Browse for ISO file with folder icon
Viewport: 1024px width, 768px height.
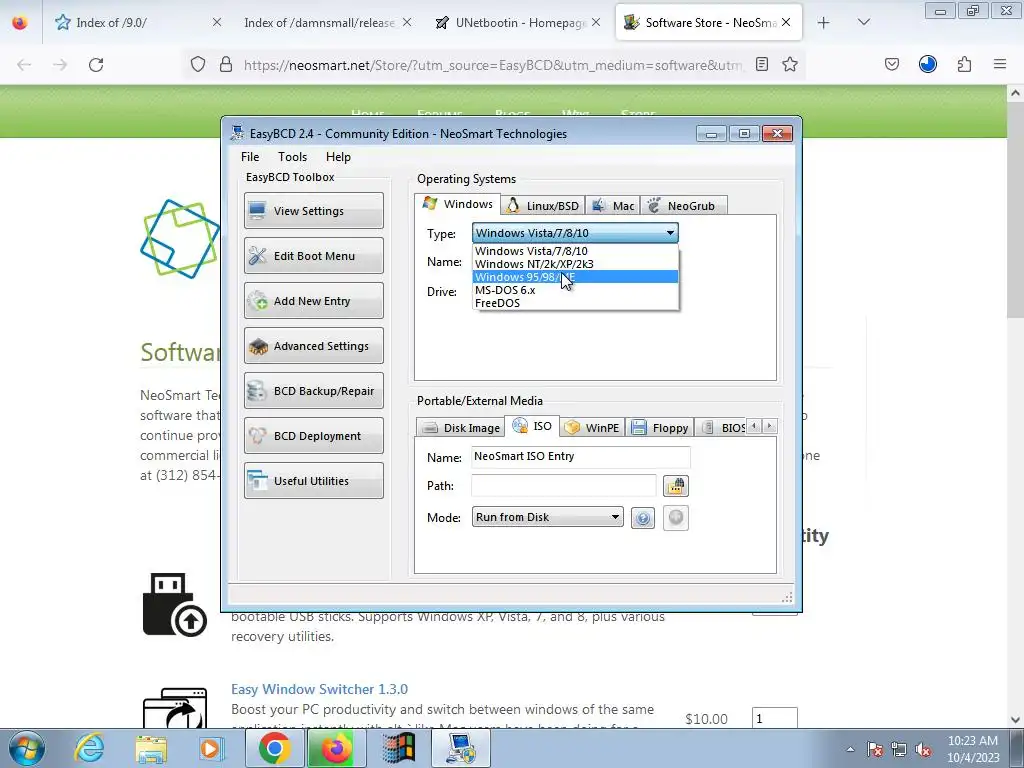(x=675, y=486)
